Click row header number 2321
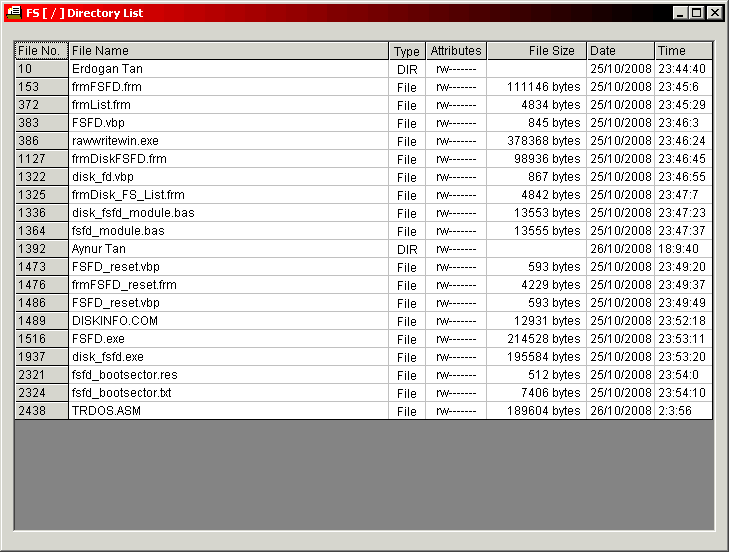 pyautogui.click(x=41, y=375)
